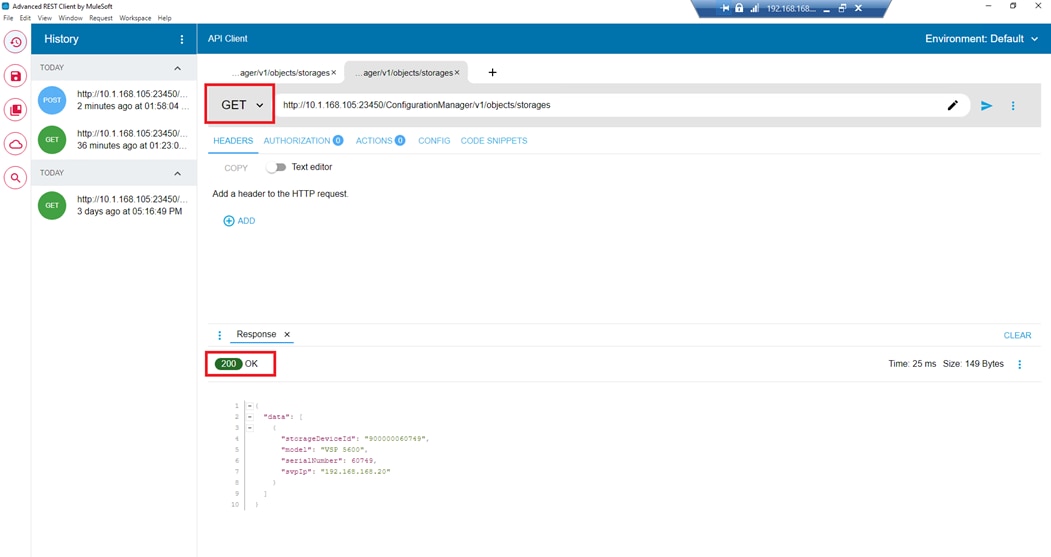Click the COPY headers button
This screenshot has width=1051, height=557.
(236, 168)
